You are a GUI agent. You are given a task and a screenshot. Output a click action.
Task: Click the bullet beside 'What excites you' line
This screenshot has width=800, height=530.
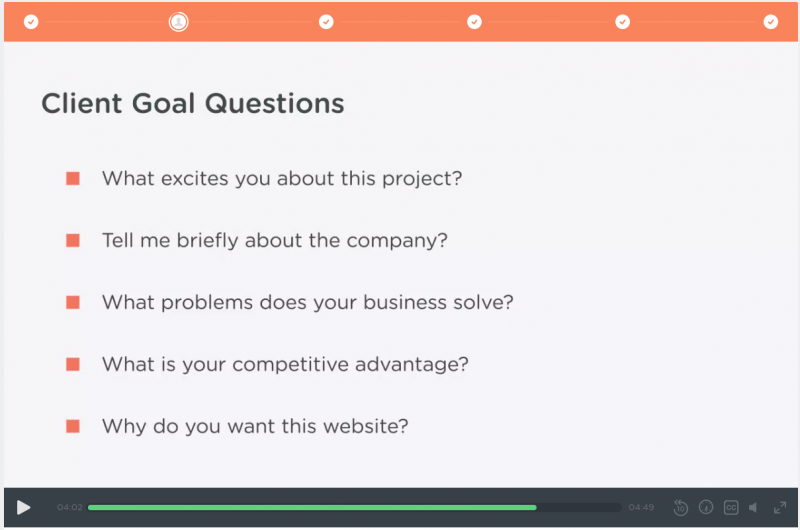coord(73,179)
